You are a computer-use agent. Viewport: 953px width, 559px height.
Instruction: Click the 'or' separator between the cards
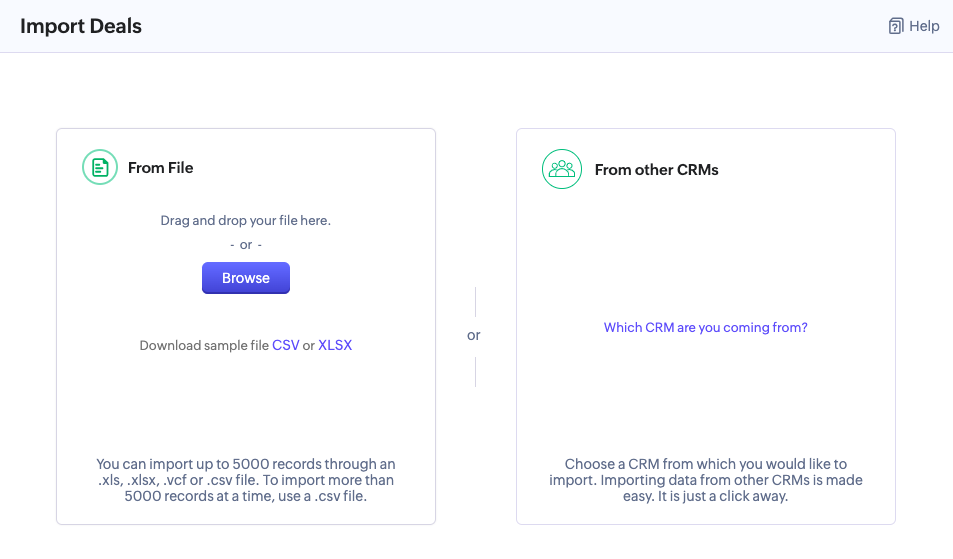tap(473, 335)
